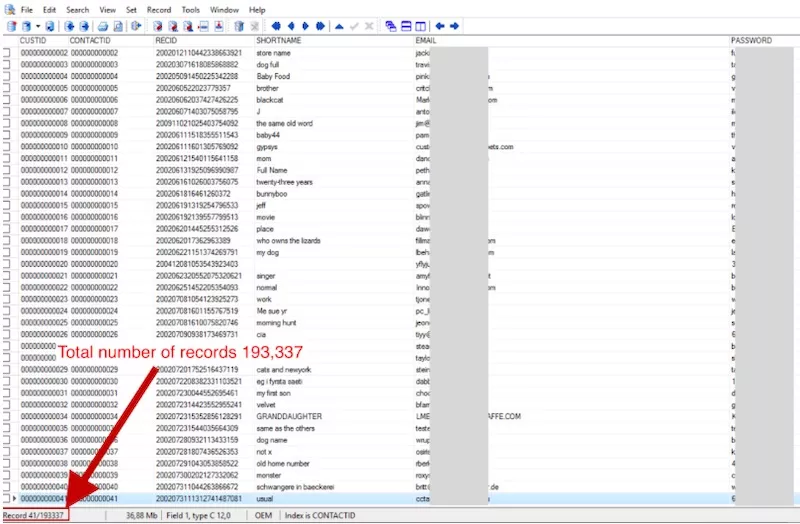
Task: Open the View menu
Action: click(108, 10)
